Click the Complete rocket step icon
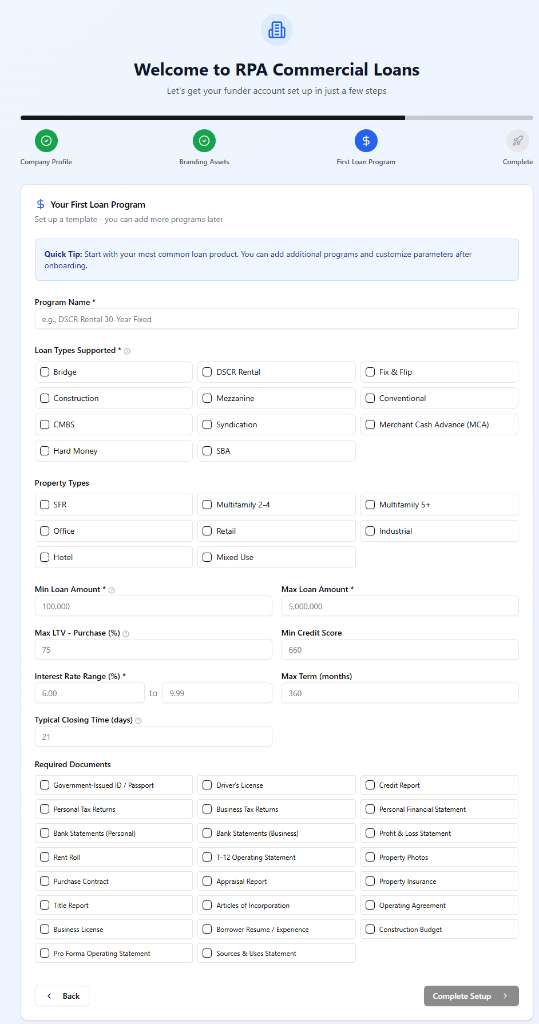Viewport: 539px width, 1024px height. coord(517,140)
